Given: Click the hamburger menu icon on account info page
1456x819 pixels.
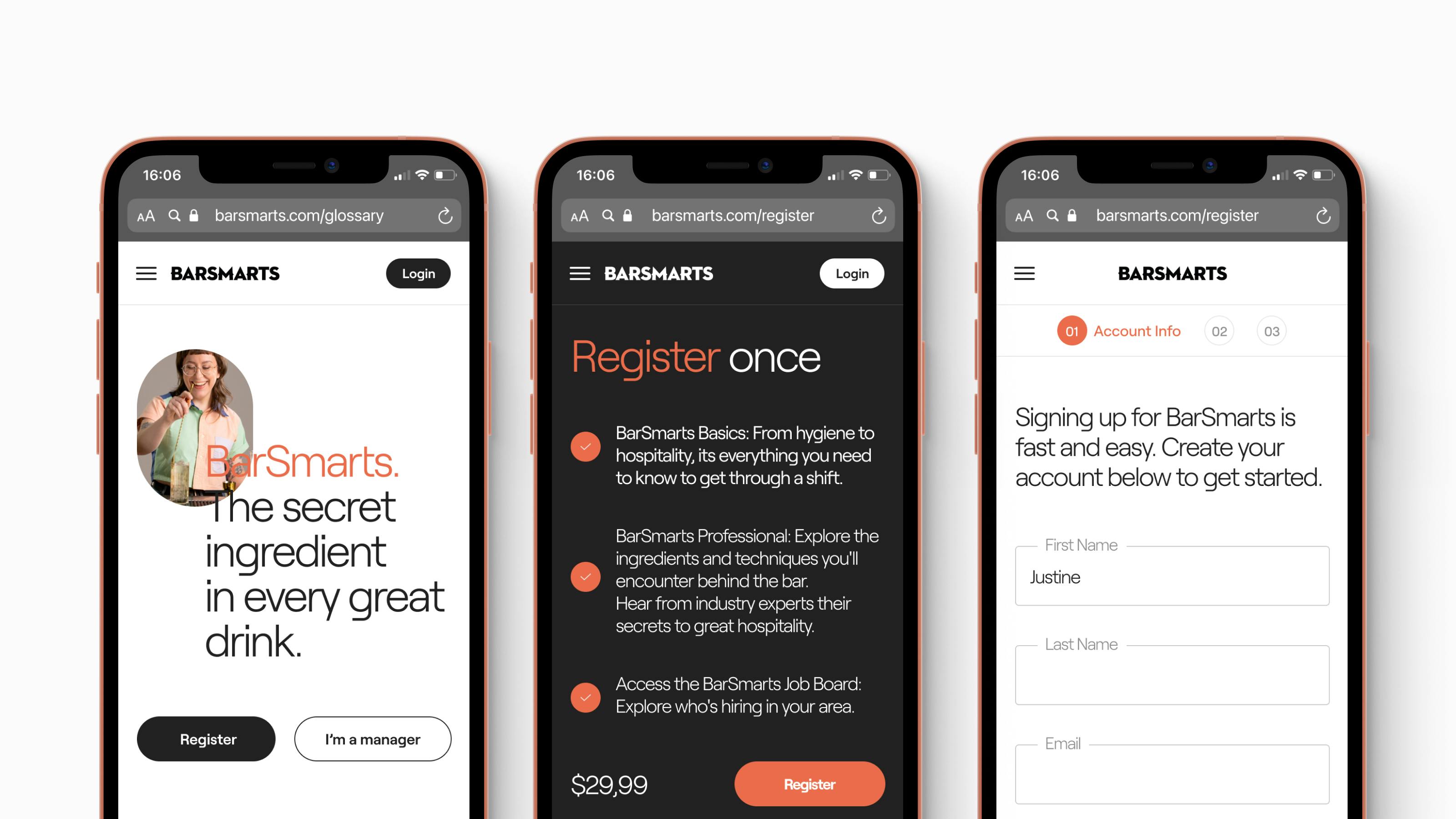Looking at the screenshot, I should (1024, 273).
